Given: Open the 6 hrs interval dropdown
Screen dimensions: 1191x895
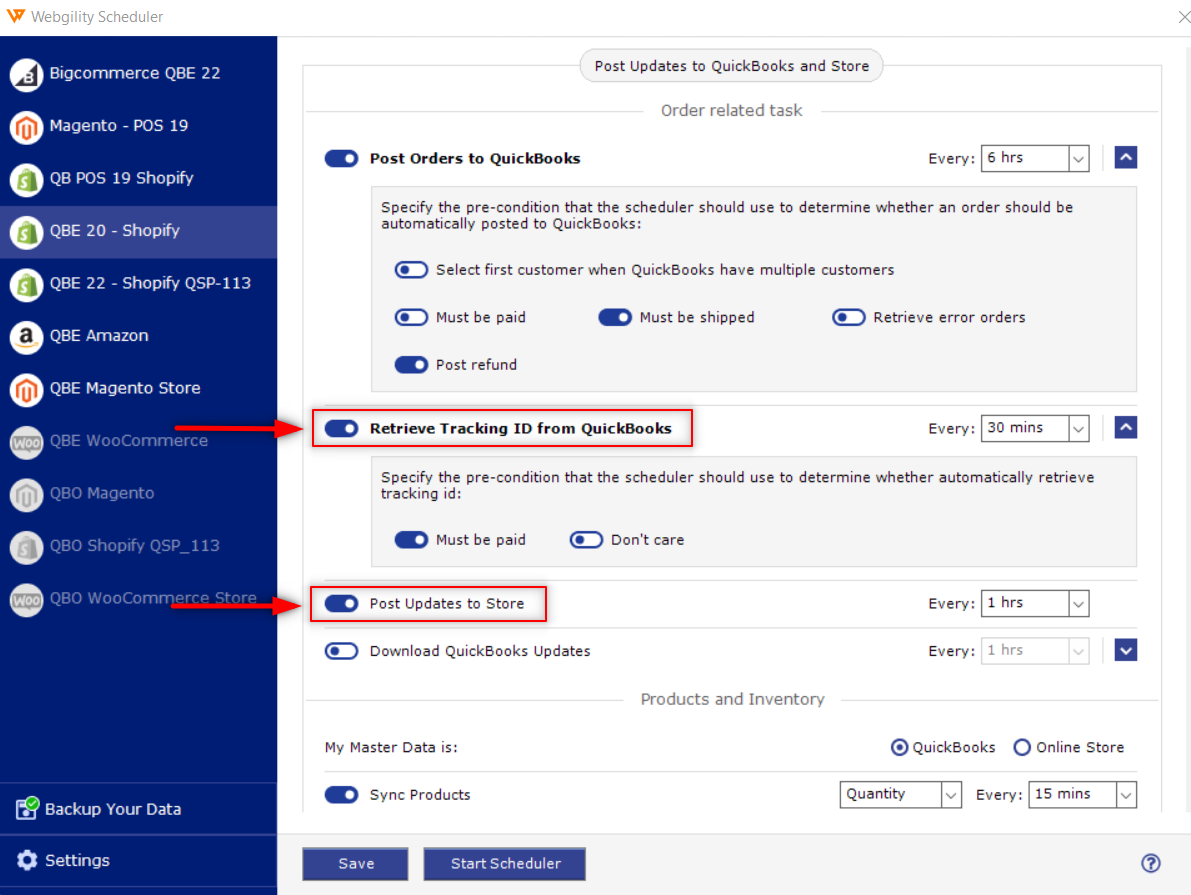Looking at the screenshot, I should point(1035,158).
